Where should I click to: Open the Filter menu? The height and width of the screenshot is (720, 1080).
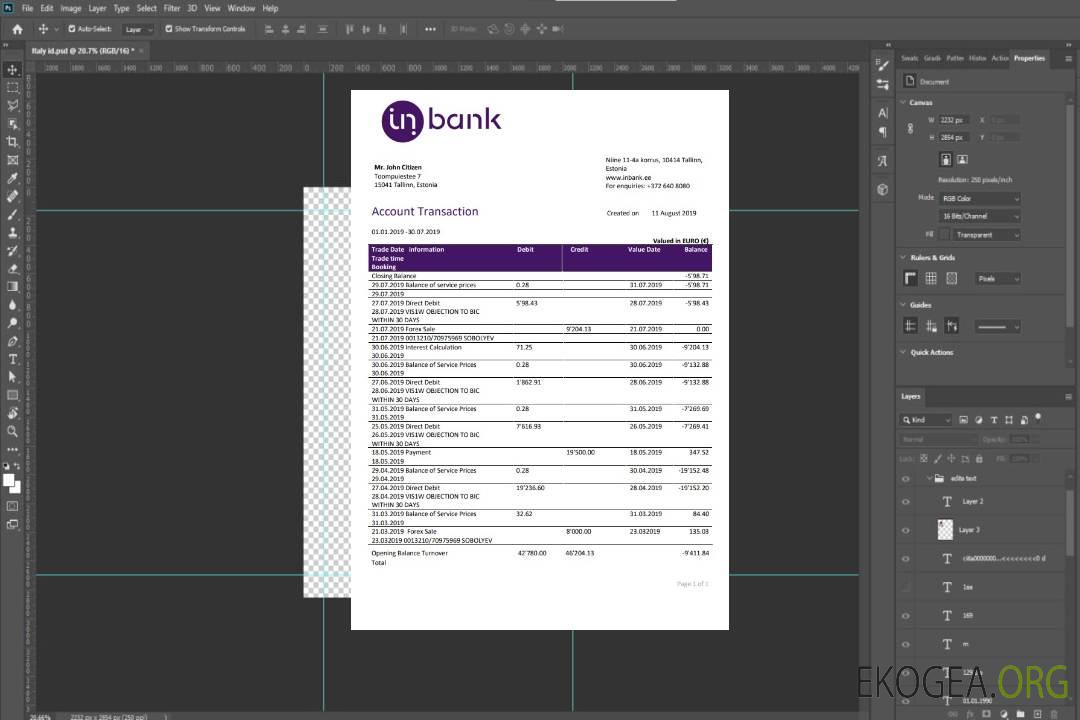pyautogui.click(x=172, y=8)
